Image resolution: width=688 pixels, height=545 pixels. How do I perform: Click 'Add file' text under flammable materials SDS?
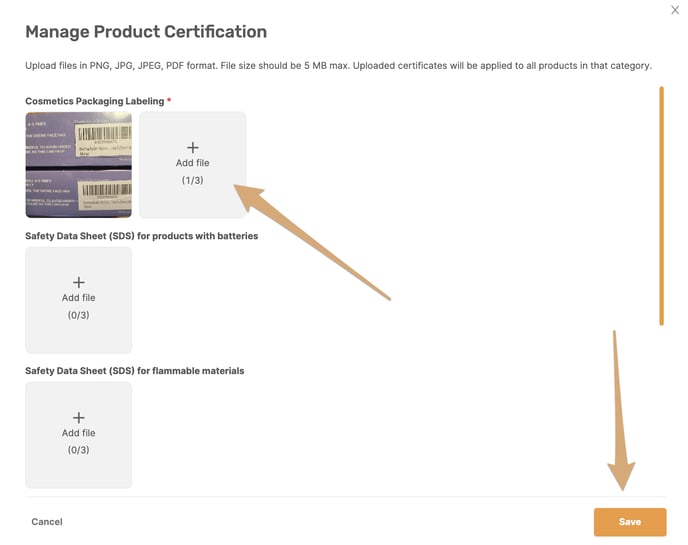pyautogui.click(x=79, y=433)
